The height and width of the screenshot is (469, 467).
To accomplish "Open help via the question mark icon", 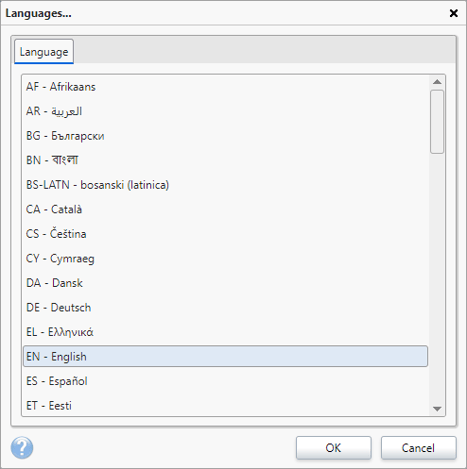I will (x=22, y=448).
